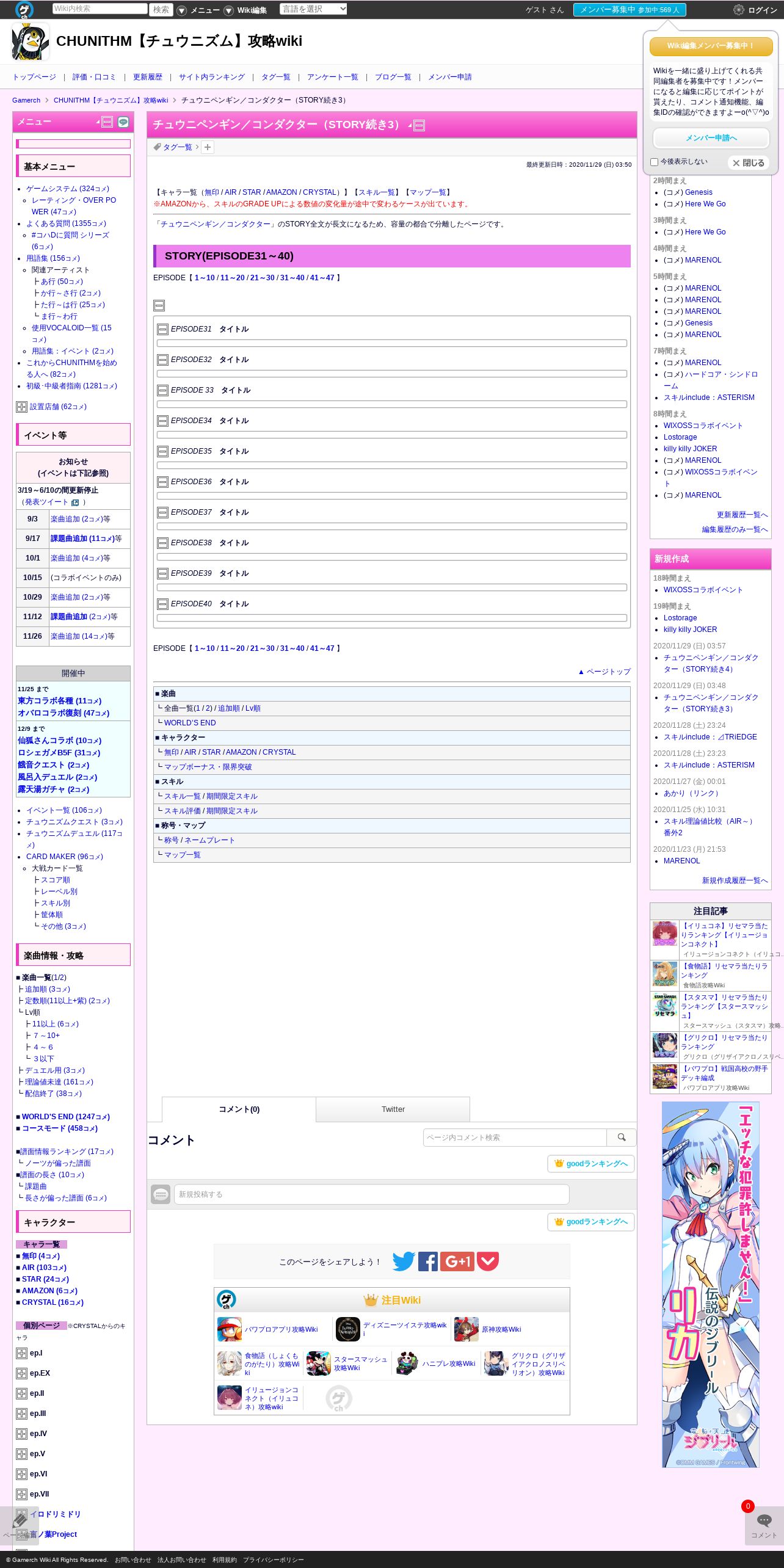Screen dimensions: 784x1568
Task: Jump to the top via ページトップ link
Action: pos(604,672)
